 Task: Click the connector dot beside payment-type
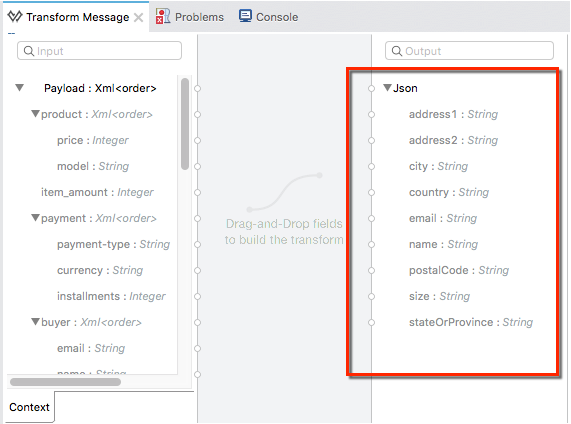tap(197, 244)
